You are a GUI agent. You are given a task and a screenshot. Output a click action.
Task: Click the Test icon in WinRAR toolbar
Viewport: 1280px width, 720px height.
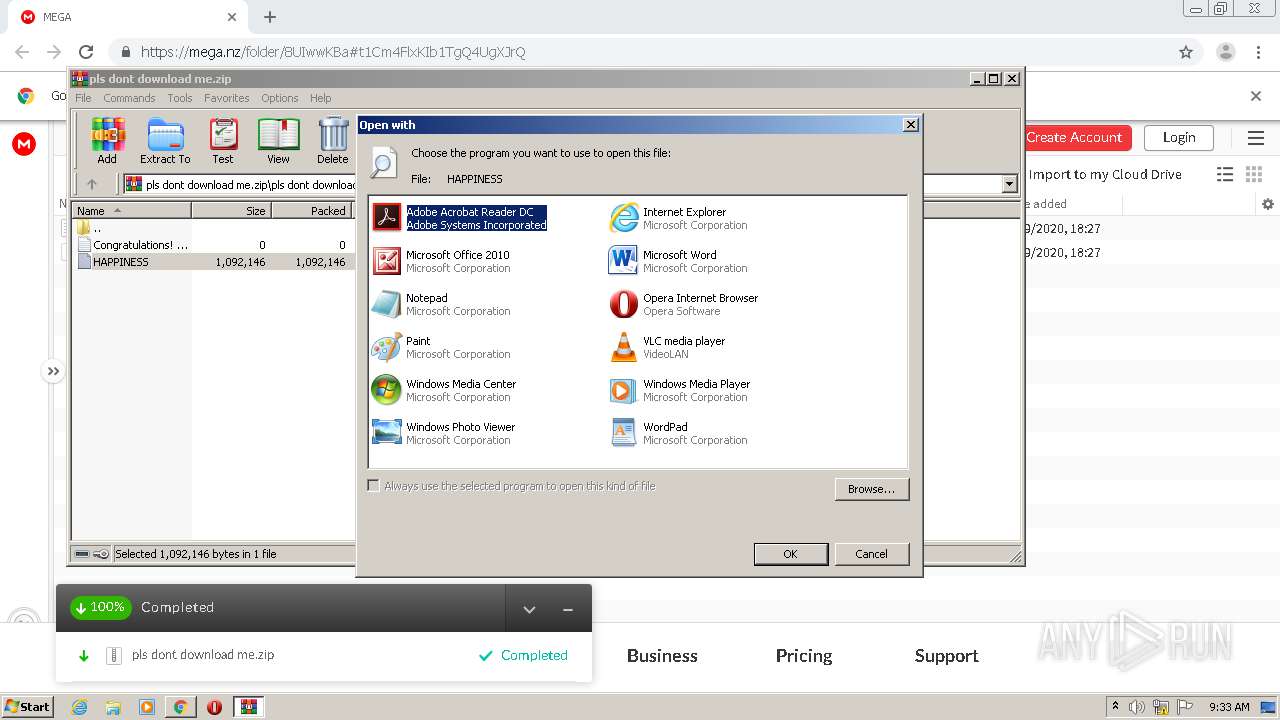pyautogui.click(x=223, y=140)
